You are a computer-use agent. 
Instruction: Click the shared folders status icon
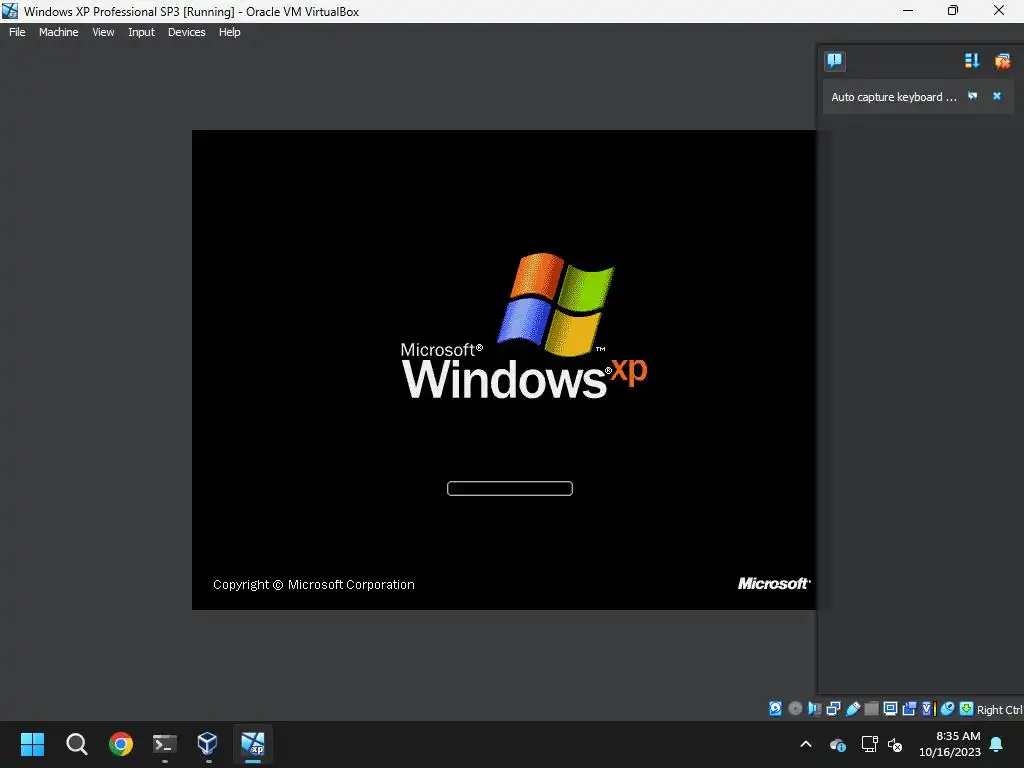pyautogui.click(x=871, y=709)
